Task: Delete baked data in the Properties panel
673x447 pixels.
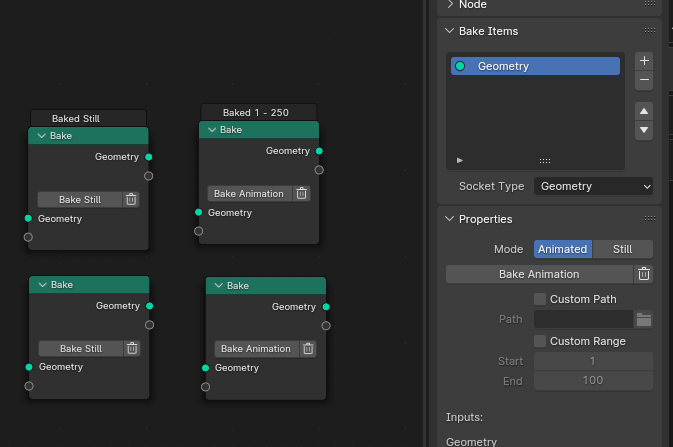Action: [644, 274]
